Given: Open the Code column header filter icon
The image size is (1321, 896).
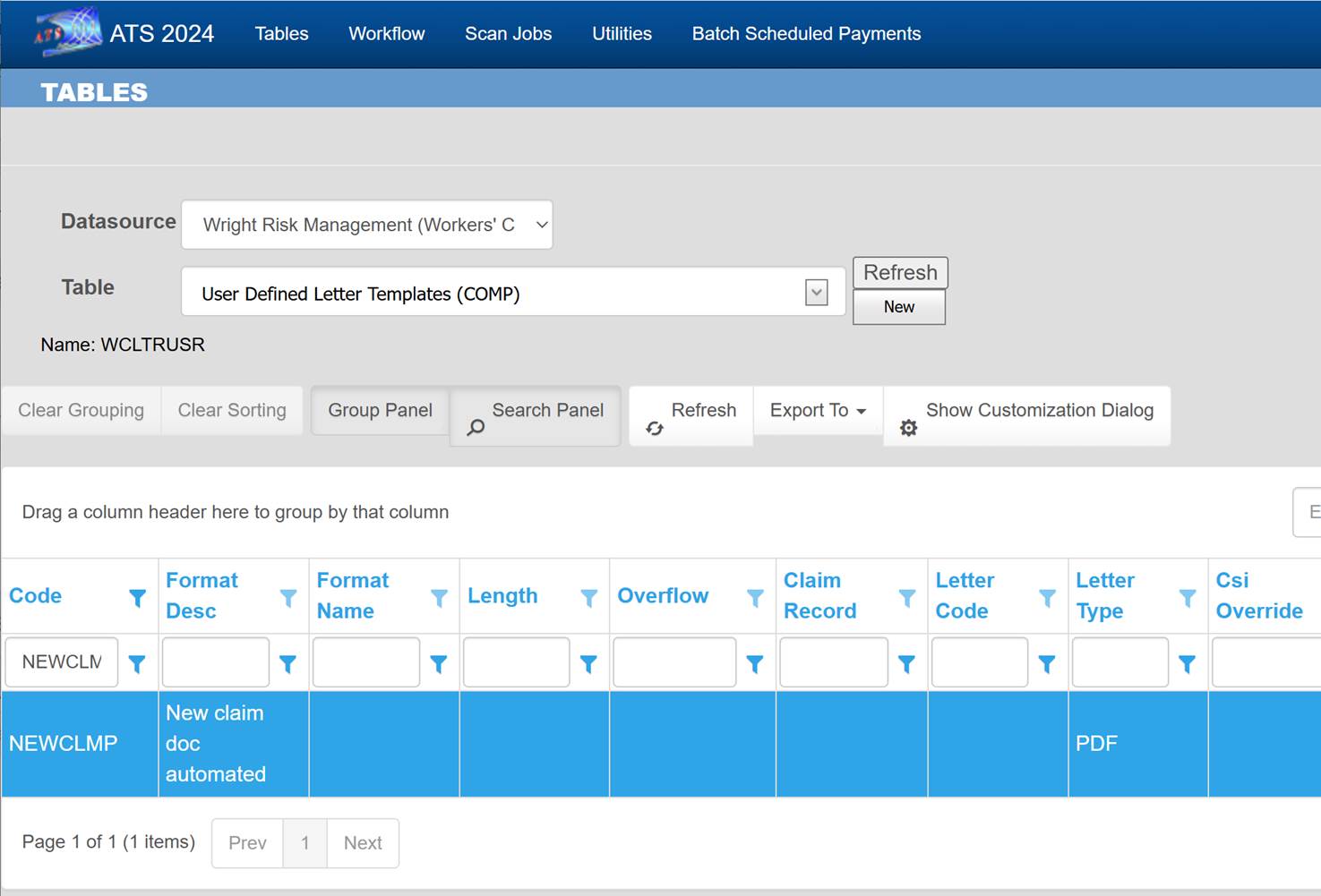Looking at the screenshot, I should click(x=137, y=597).
